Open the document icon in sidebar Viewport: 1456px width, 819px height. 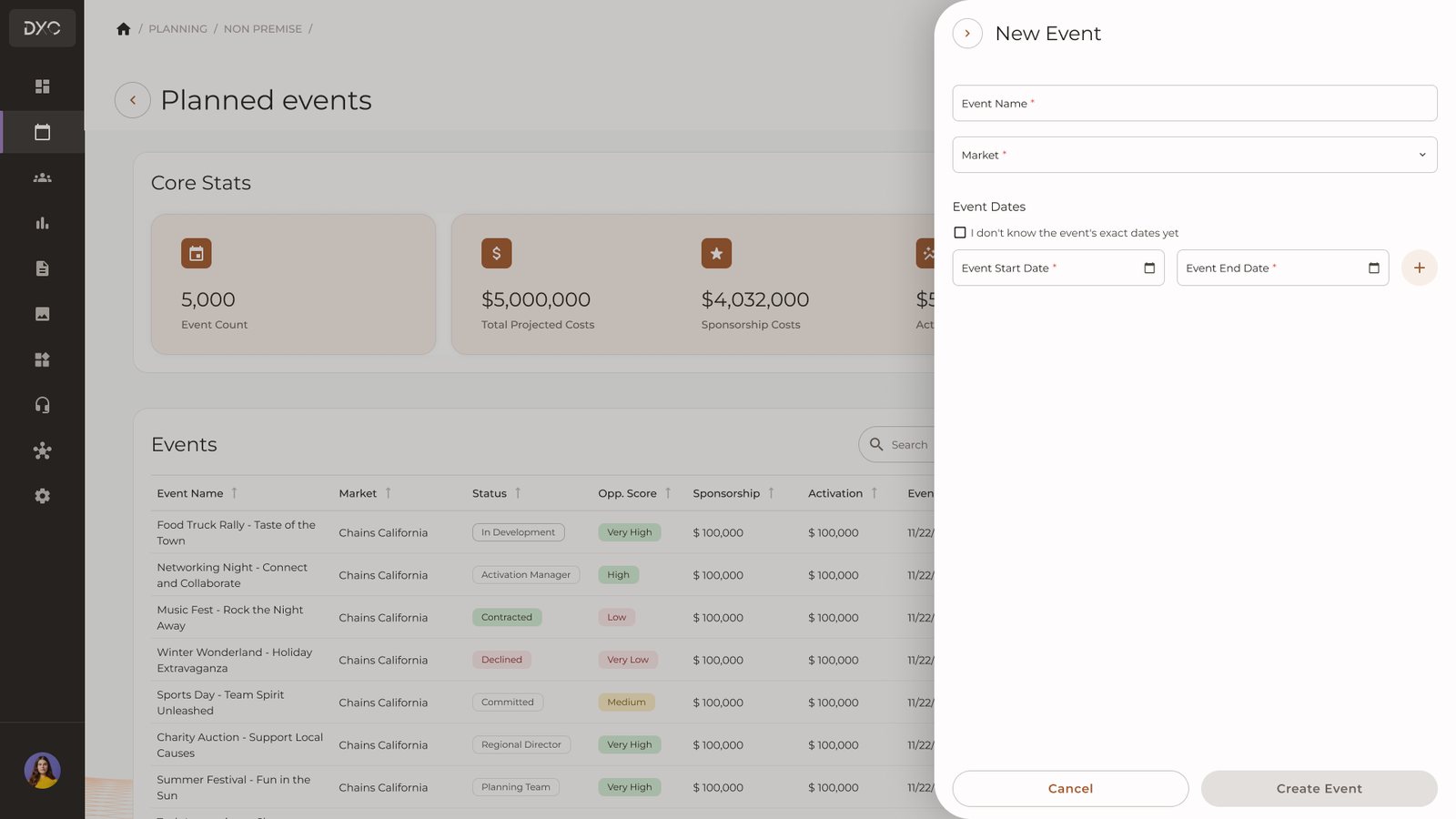[x=42, y=268]
